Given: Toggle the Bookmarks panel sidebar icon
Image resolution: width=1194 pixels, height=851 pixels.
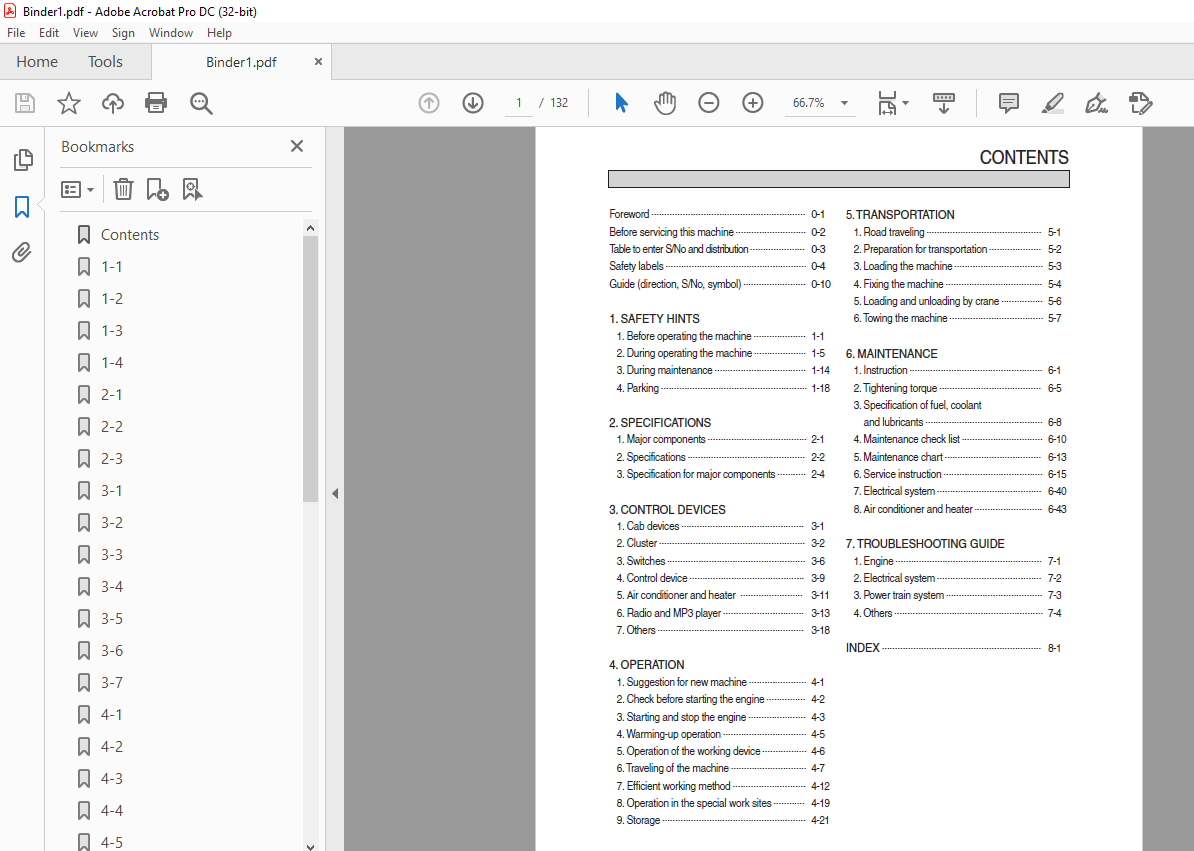Looking at the screenshot, I should pos(22,207).
